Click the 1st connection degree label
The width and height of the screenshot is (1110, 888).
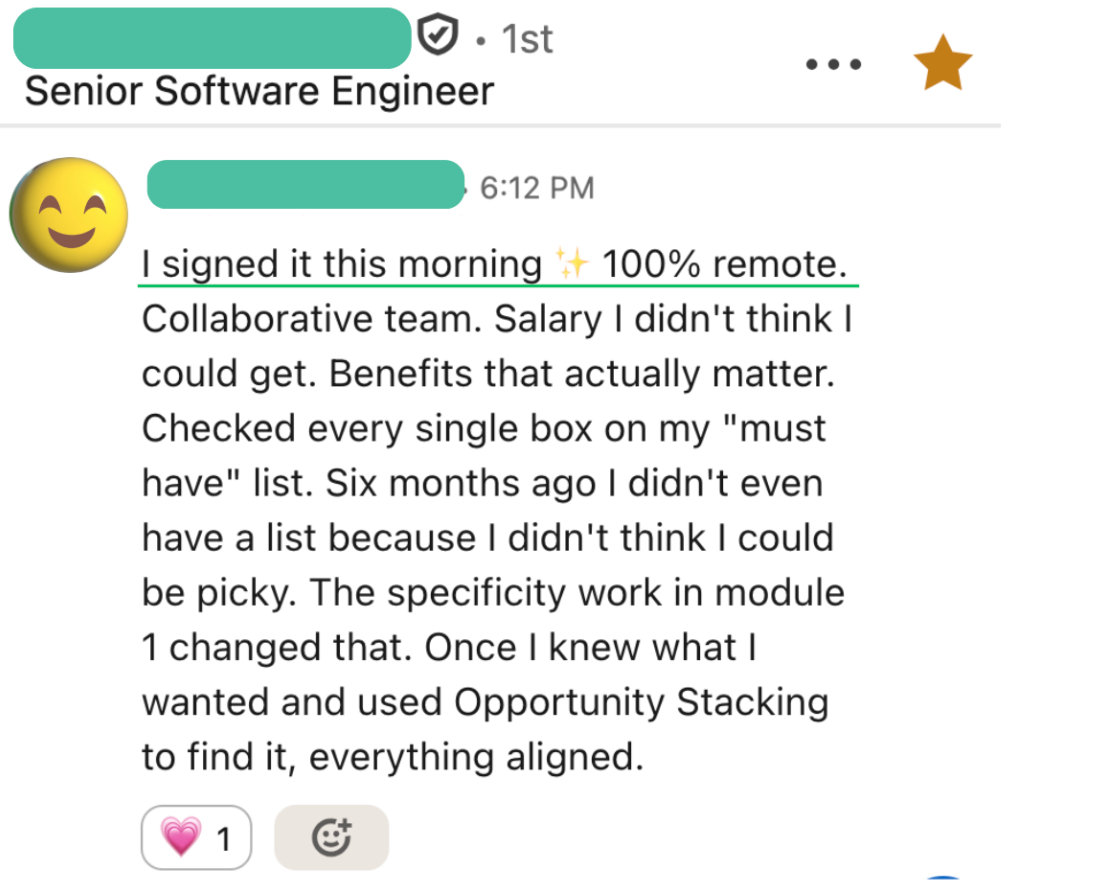coord(527,39)
